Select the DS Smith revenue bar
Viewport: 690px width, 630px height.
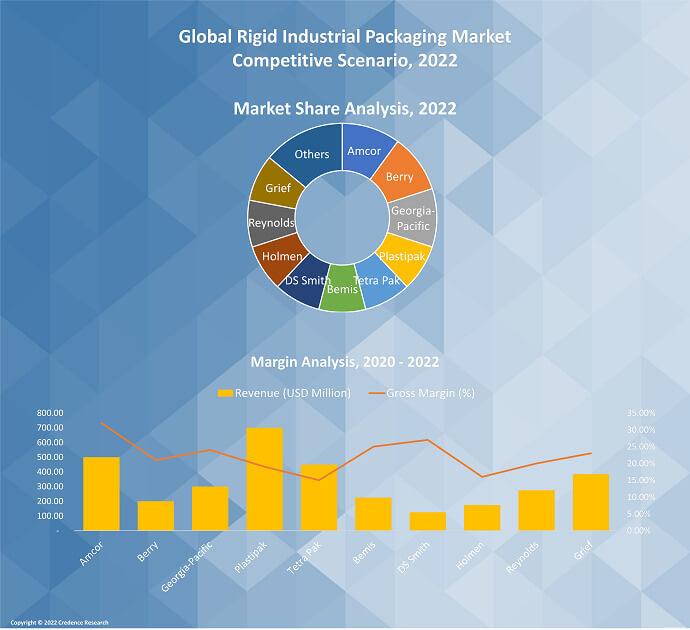pyautogui.click(x=428, y=521)
